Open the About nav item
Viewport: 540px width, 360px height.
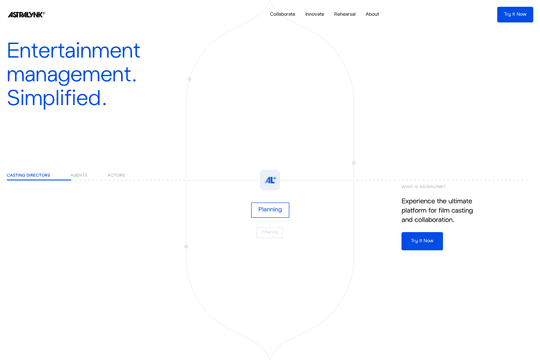(372, 14)
